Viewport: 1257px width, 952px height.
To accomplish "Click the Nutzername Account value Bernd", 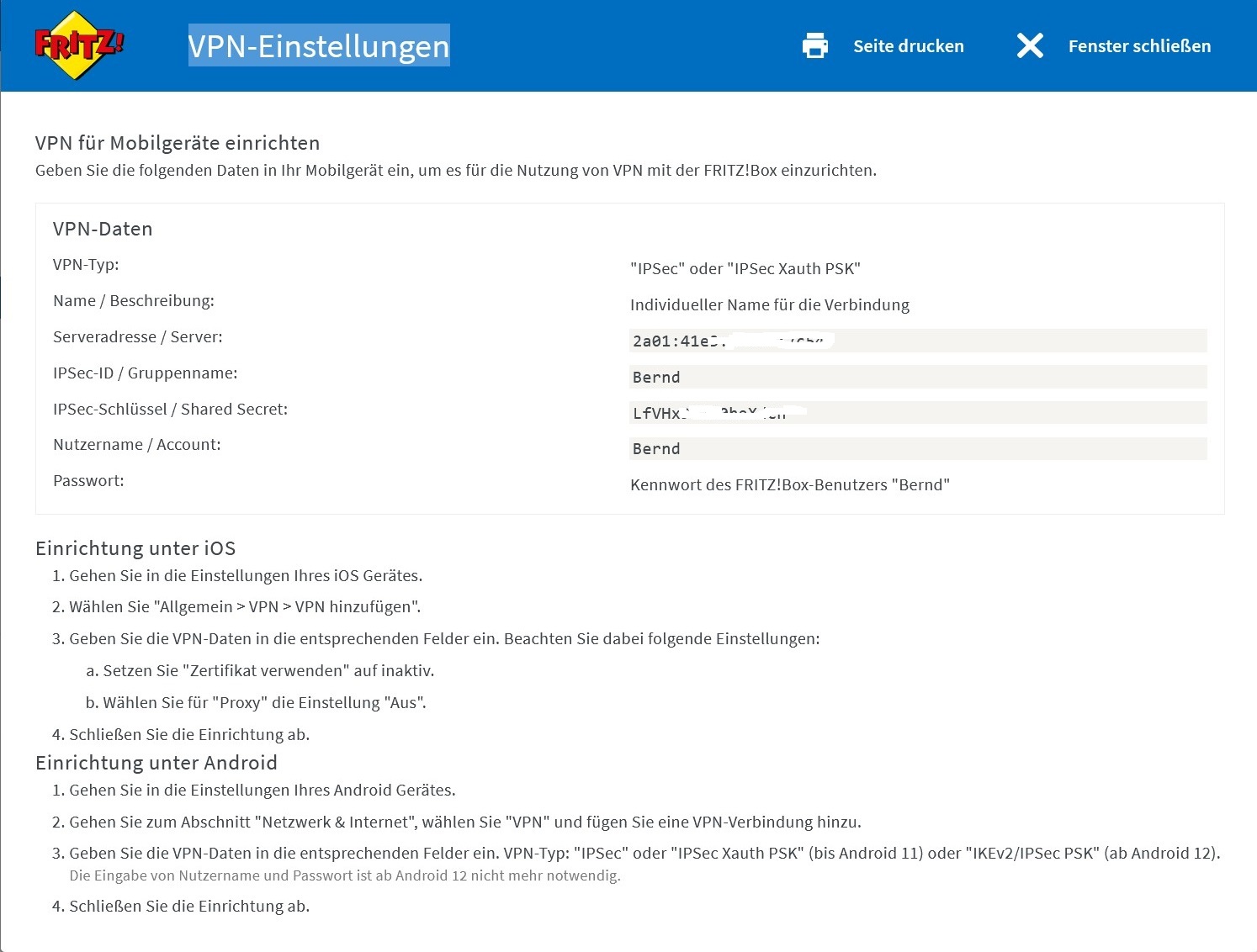I will click(x=918, y=448).
